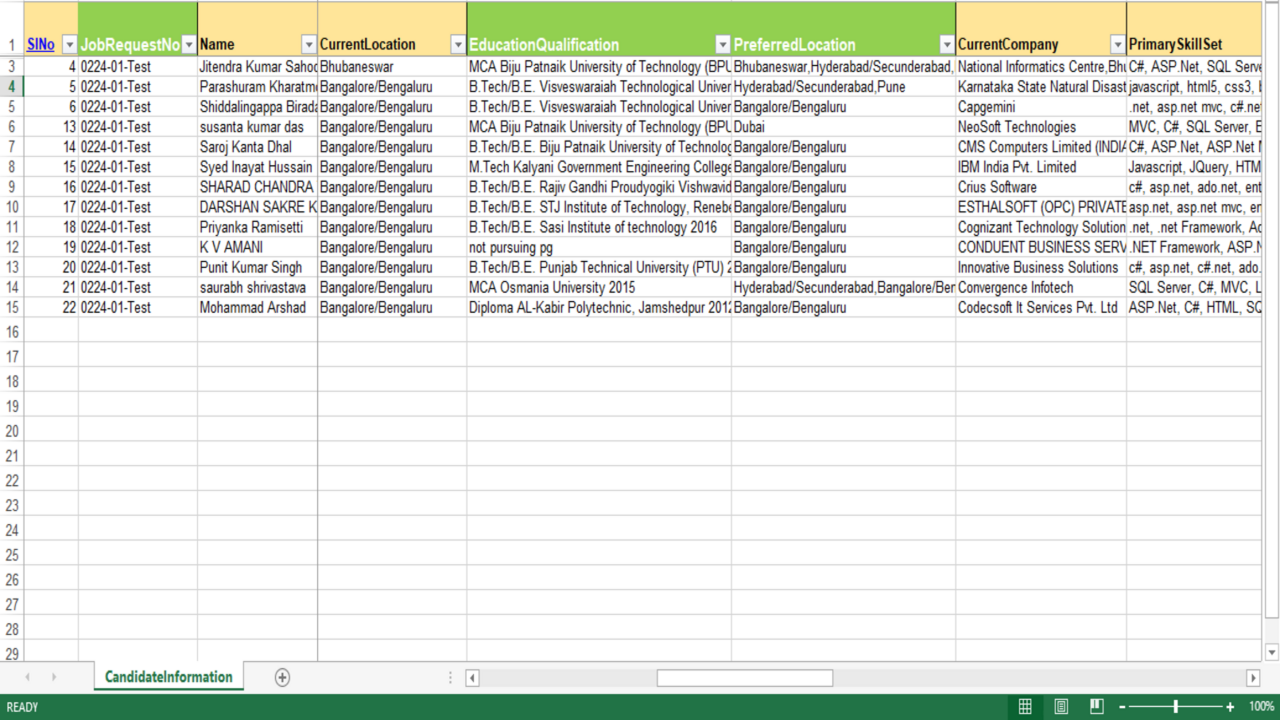Click the vertical scrollbar down arrow

click(x=1272, y=652)
